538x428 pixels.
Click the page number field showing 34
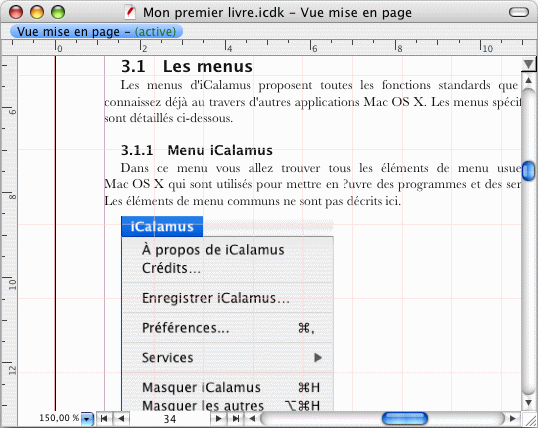tap(170, 419)
